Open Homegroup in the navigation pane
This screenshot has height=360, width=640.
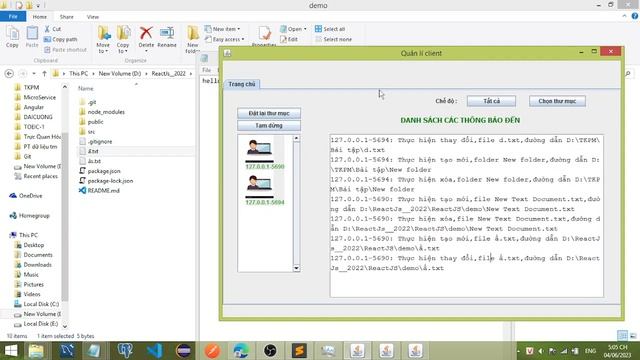click(x=34, y=215)
